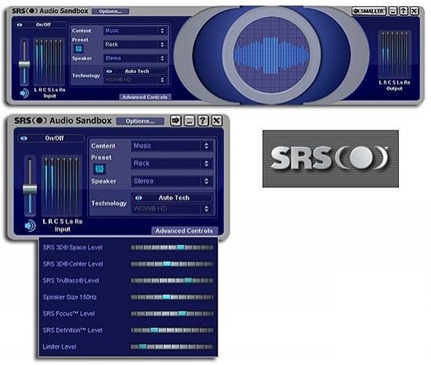The width and height of the screenshot is (431, 365).
Task: Toggle On/Off switch in the large window
Action: [40, 25]
